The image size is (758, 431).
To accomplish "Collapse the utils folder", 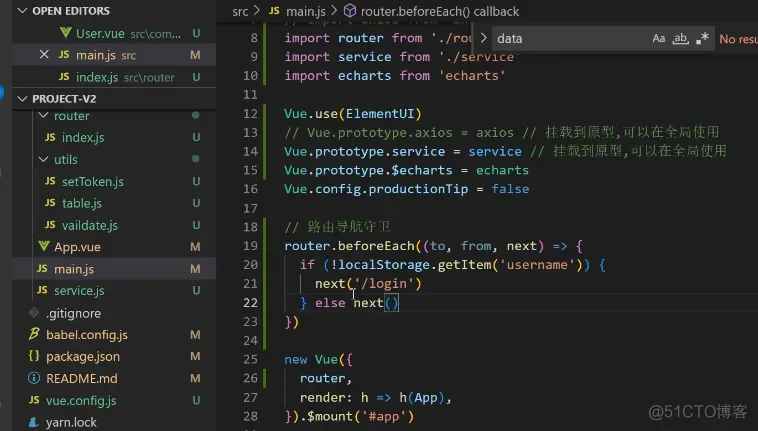I will [43, 159].
